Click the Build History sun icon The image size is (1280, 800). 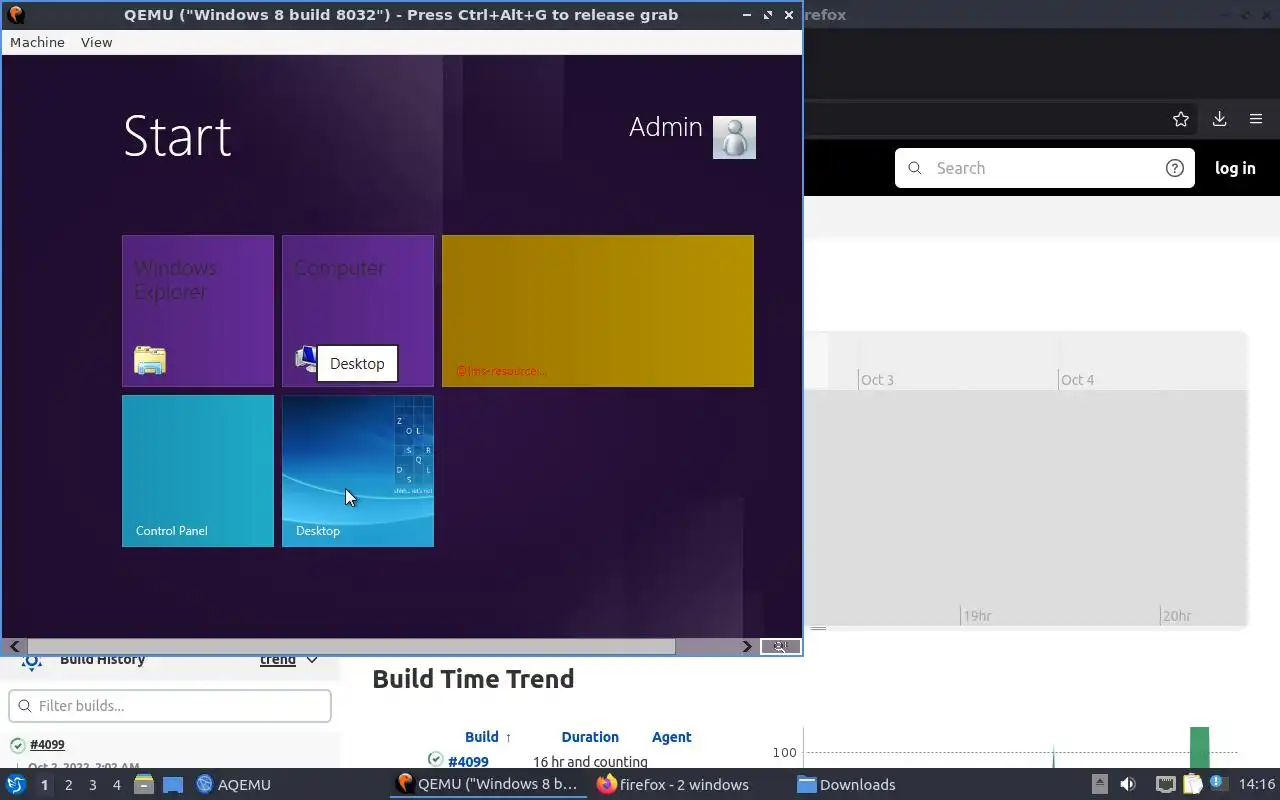32,661
